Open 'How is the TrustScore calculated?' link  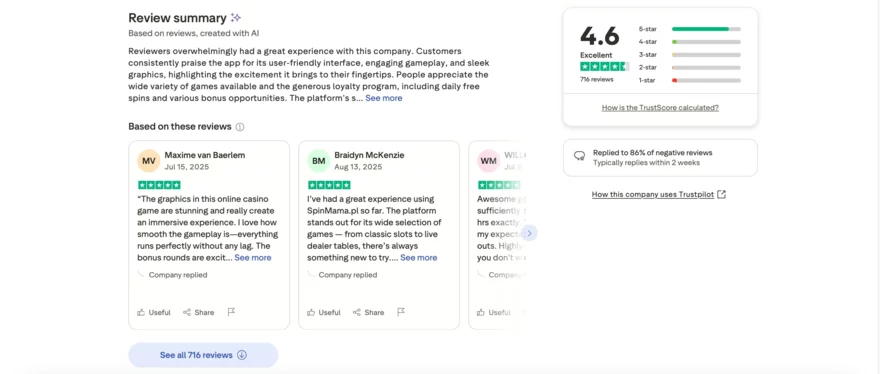[660, 108]
